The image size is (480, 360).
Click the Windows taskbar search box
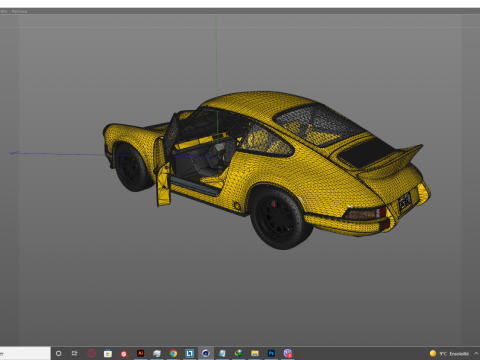(25, 353)
